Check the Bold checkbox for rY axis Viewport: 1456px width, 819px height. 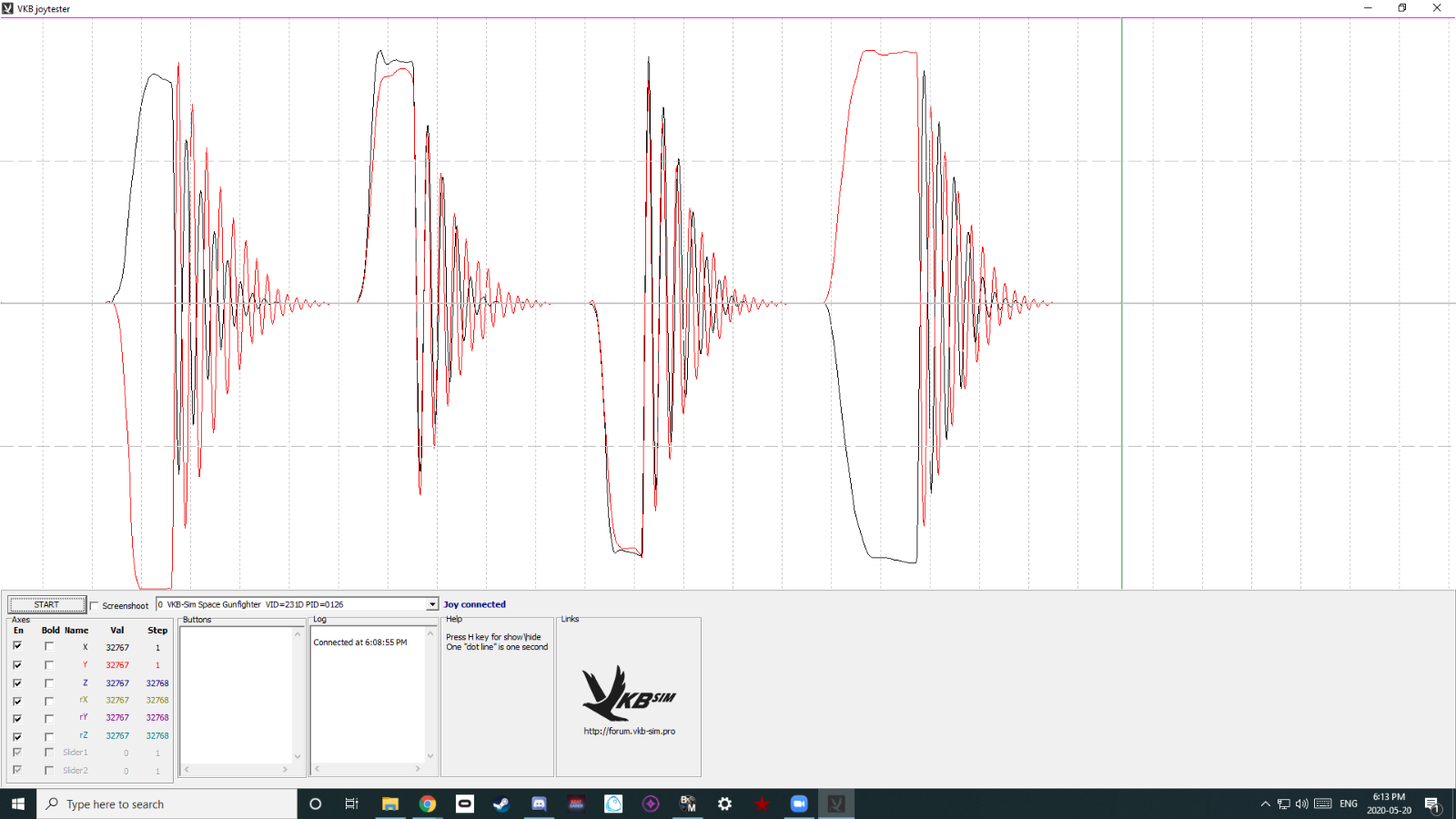(x=49, y=719)
